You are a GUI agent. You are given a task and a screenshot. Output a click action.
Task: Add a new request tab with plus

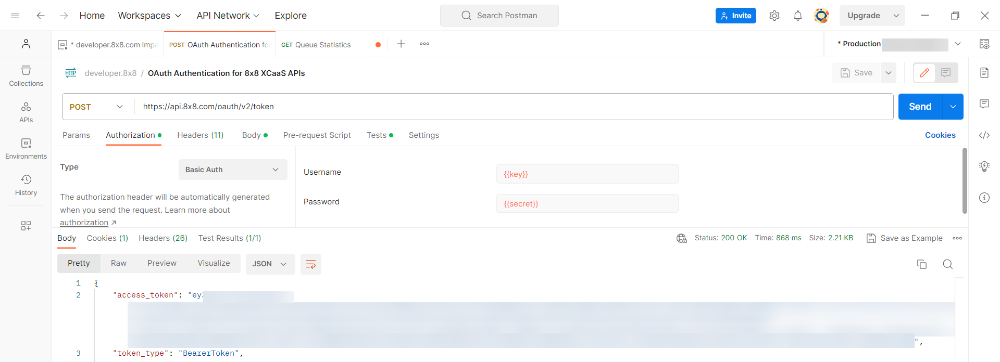click(401, 44)
